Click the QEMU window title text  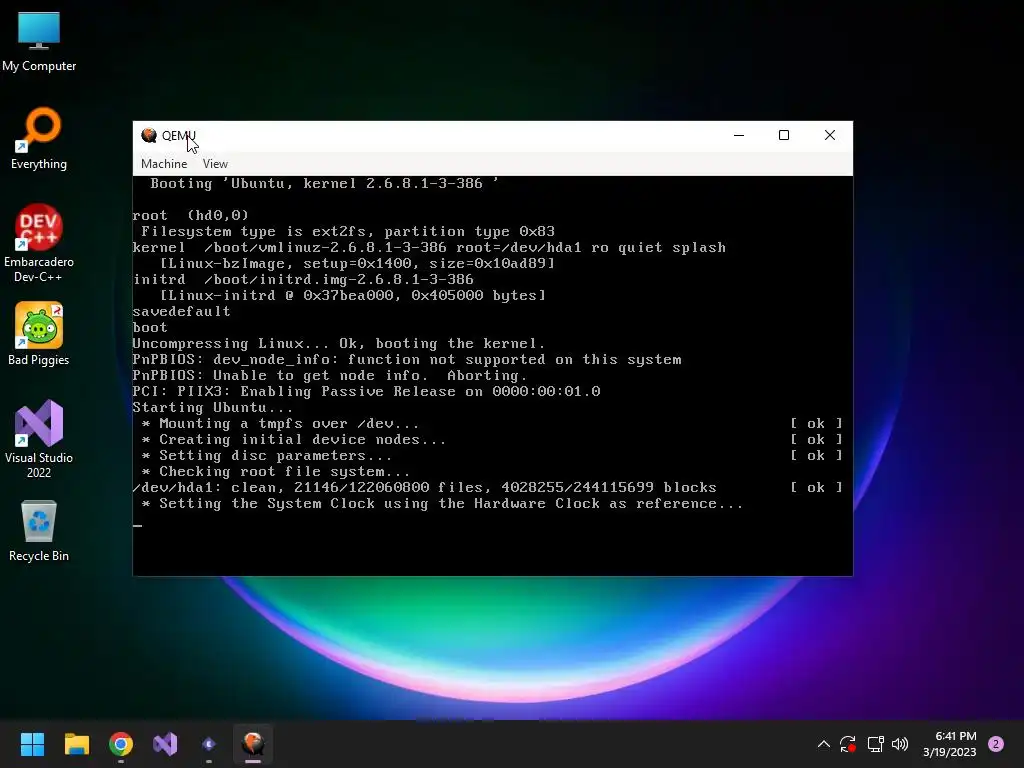pyautogui.click(x=178, y=135)
